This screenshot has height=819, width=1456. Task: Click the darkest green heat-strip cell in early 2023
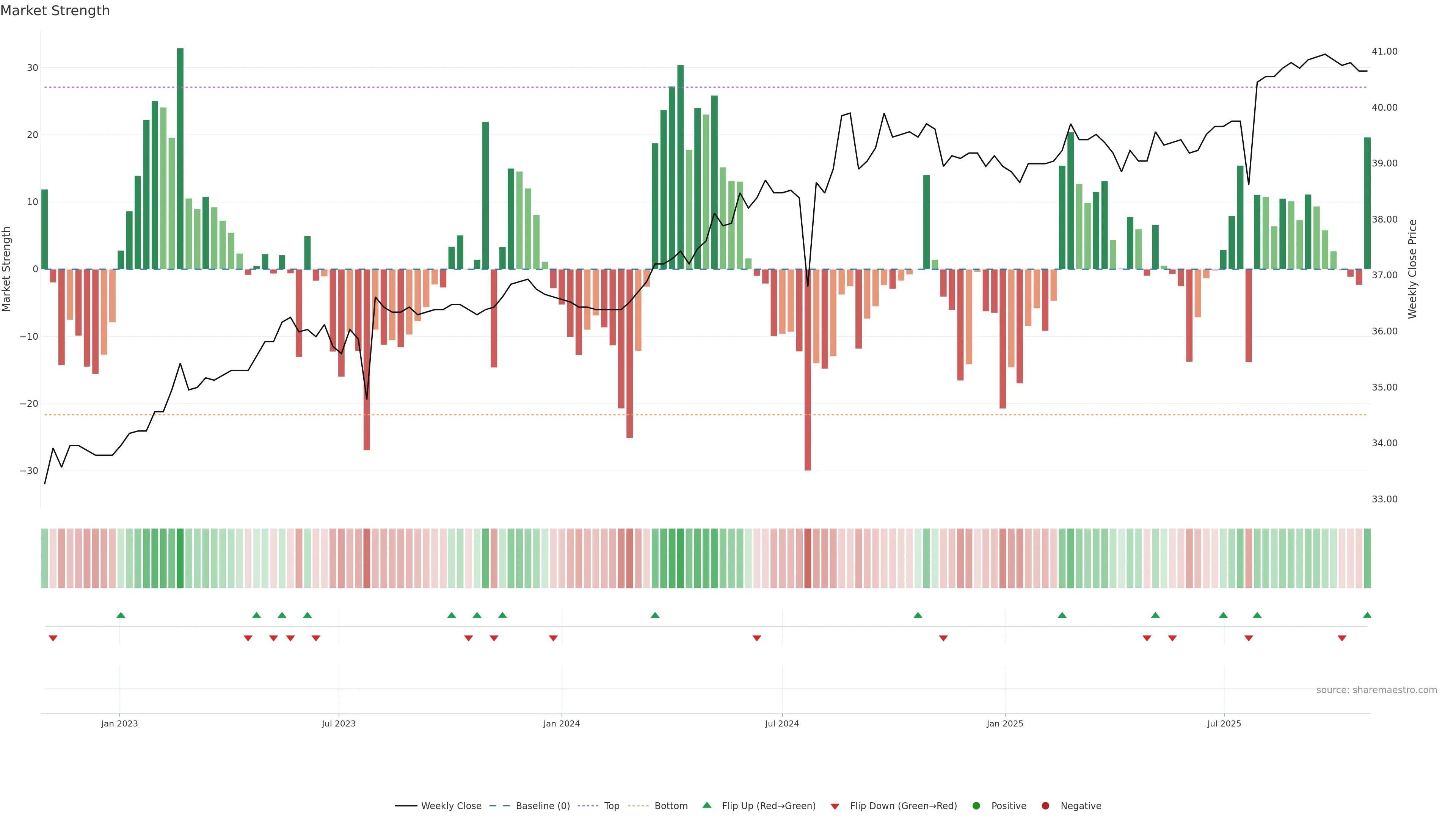(x=180, y=558)
